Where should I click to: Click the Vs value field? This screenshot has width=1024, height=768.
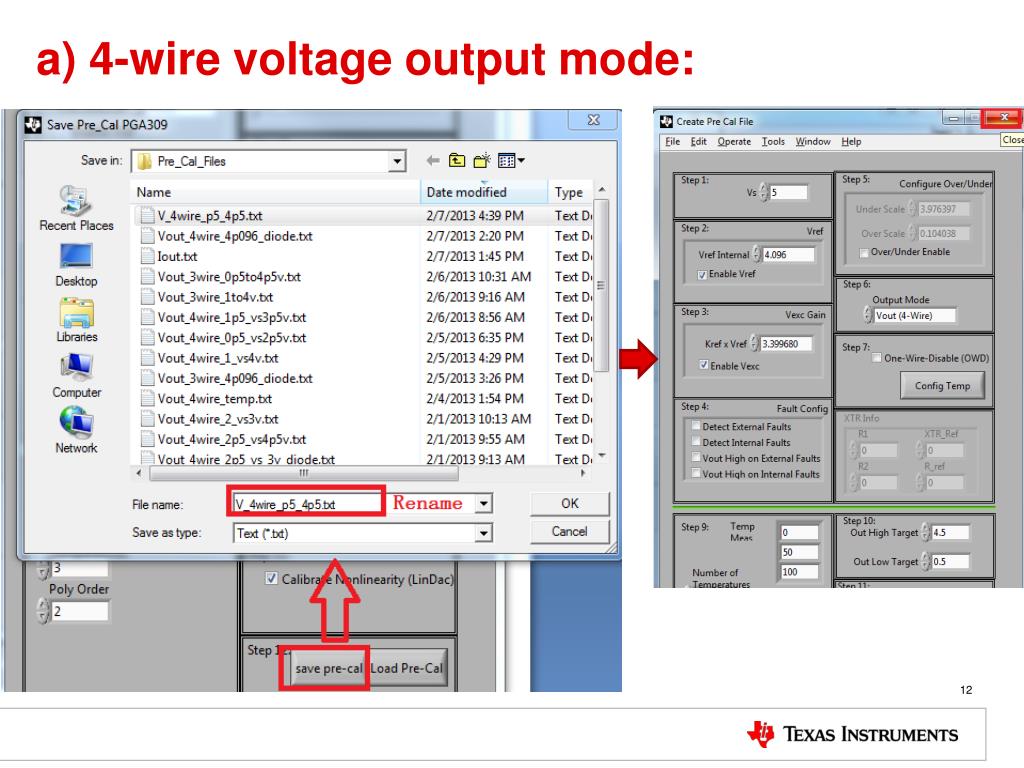pos(788,192)
